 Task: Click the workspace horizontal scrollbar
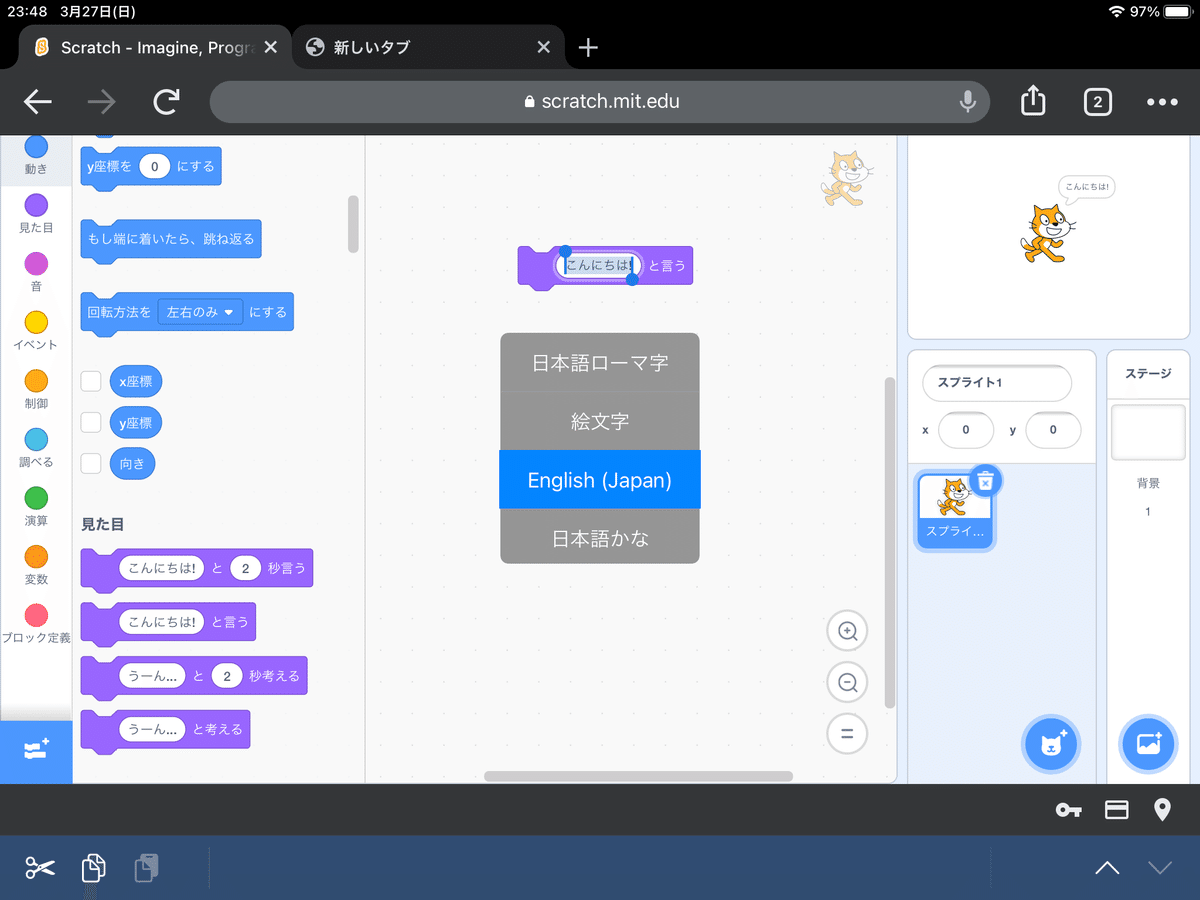[638, 776]
